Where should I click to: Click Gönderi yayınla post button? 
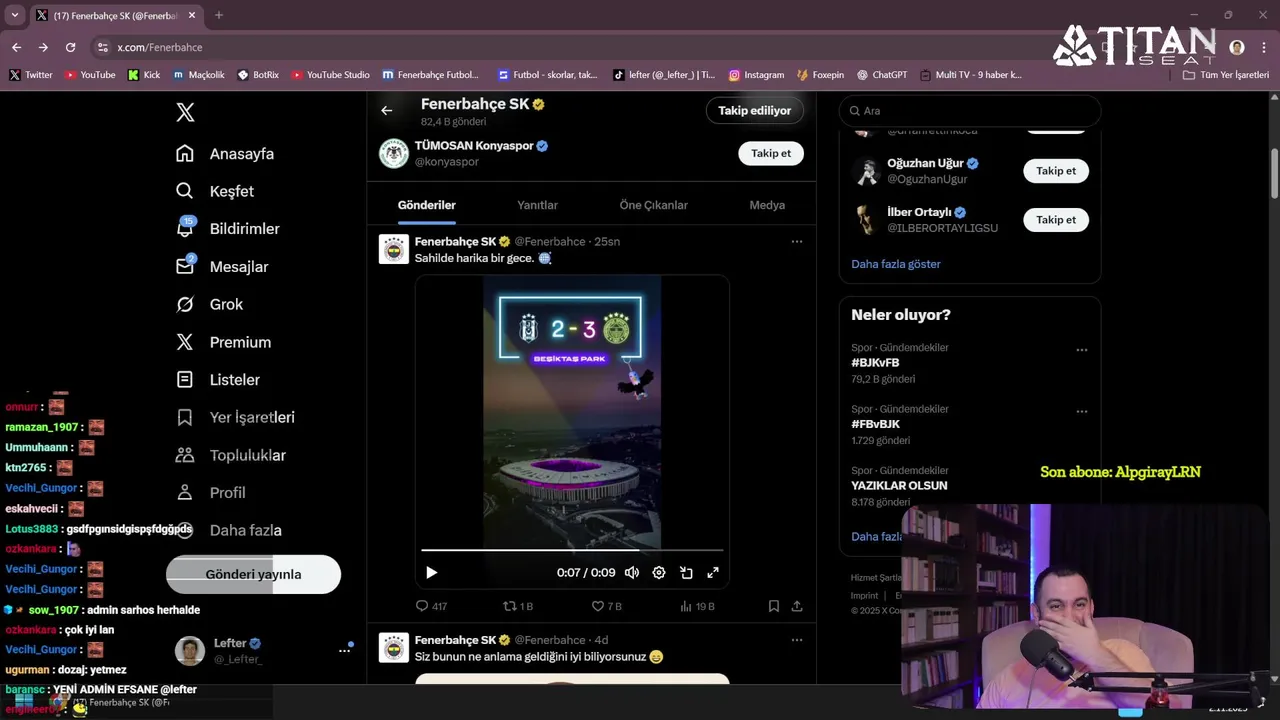pyautogui.click(x=253, y=574)
